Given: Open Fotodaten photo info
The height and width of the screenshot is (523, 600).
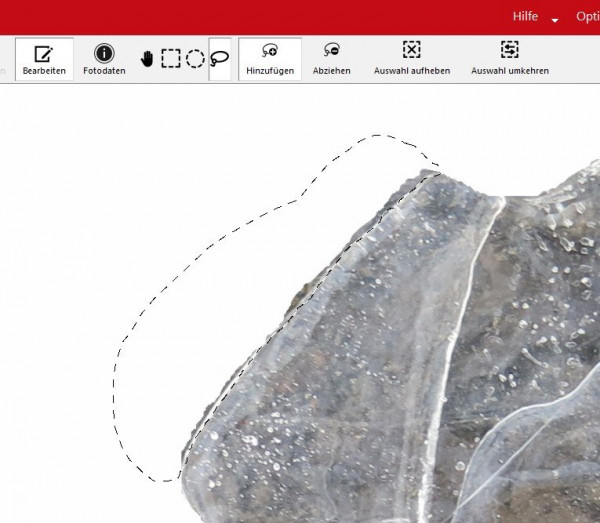Looking at the screenshot, I should click(104, 60).
